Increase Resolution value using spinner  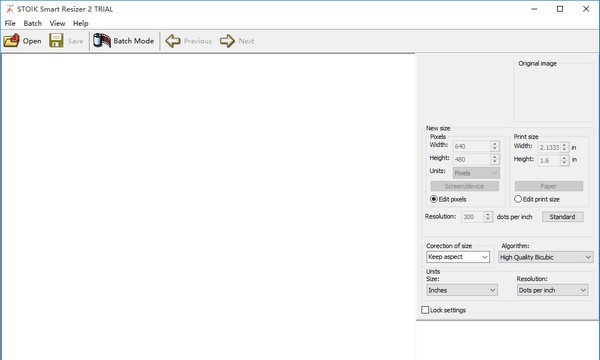488,215
